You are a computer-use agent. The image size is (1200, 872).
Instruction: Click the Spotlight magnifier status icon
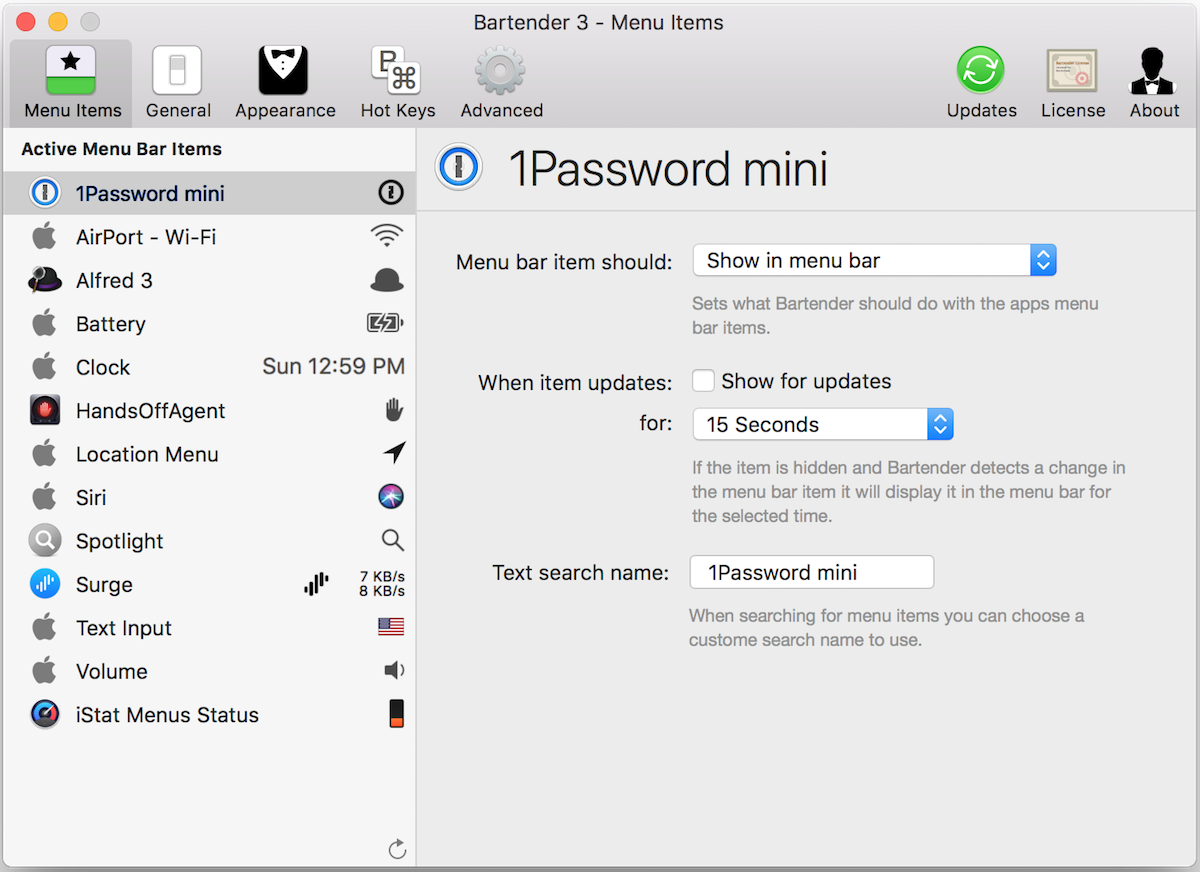(393, 541)
